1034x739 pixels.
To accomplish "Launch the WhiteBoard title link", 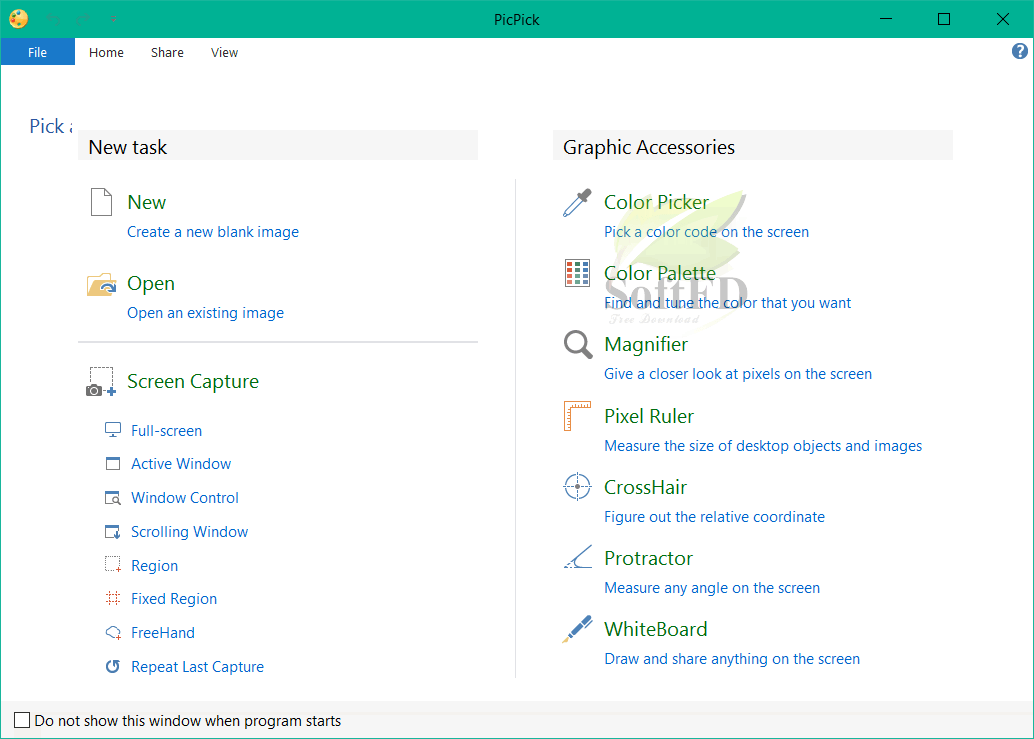I will [655, 629].
